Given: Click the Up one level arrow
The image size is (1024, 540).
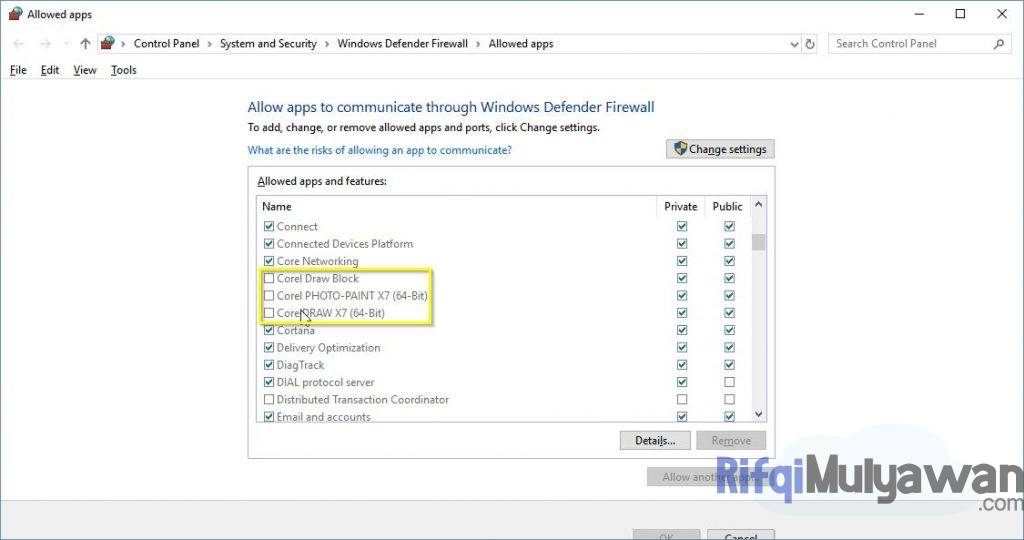Looking at the screenshot, I should coord(85,44).
